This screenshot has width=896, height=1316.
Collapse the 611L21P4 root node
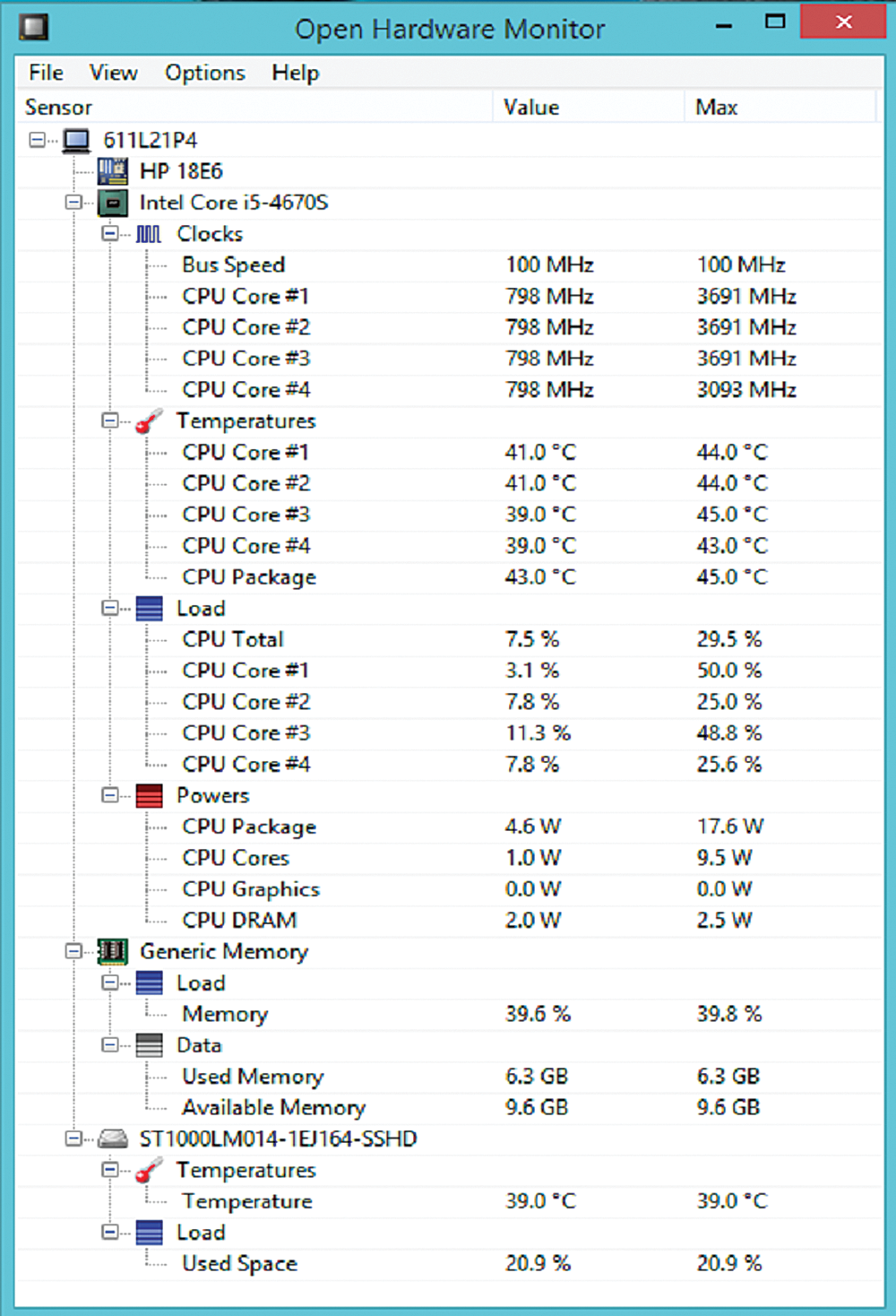(37, 140)
